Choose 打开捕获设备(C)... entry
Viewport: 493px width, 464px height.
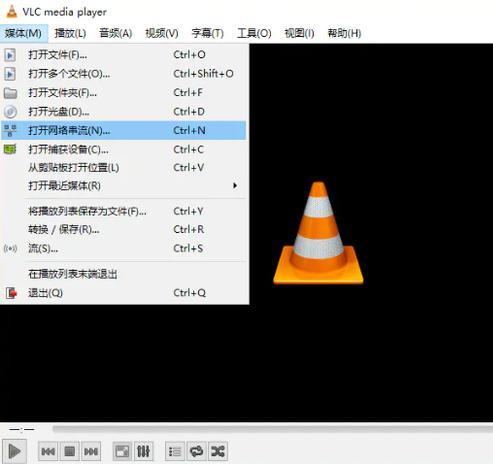click(123, 149)
